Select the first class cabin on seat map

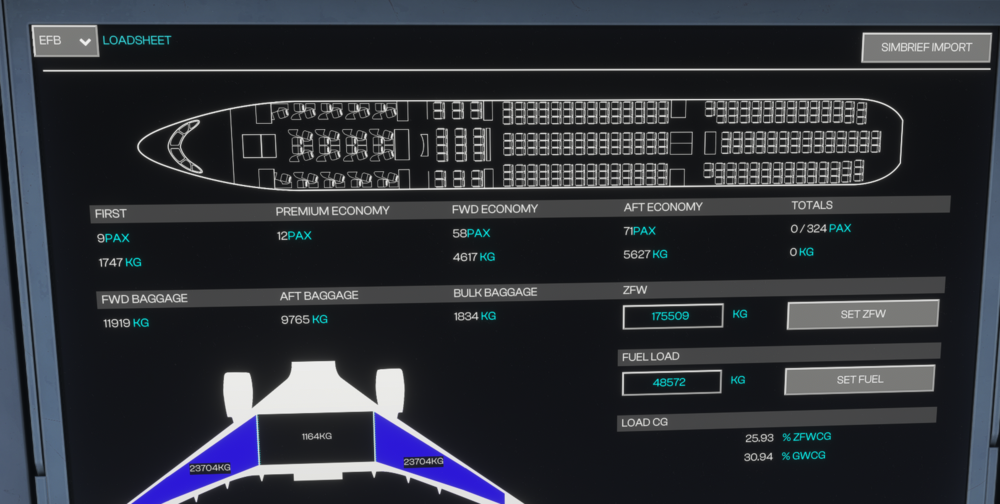[x=328, y=146]
